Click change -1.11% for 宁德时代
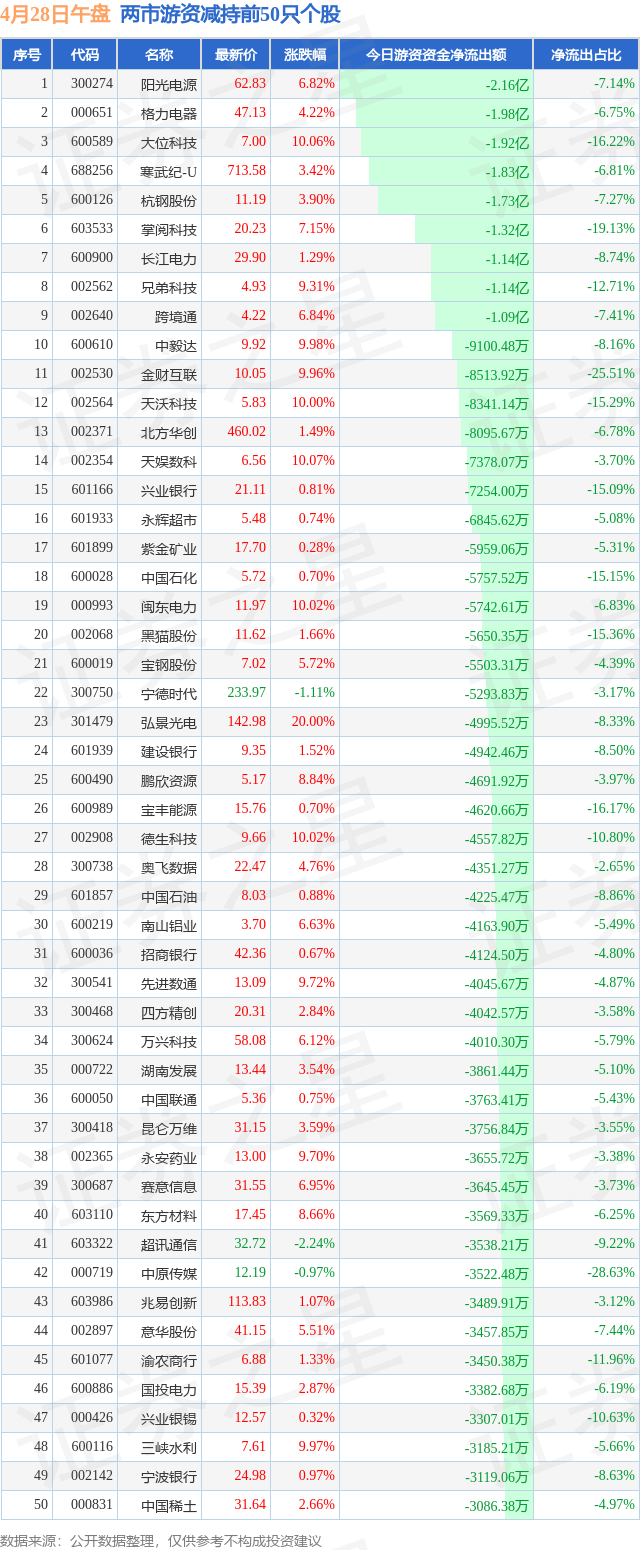Image resolution: width=640 pixels, height=1550 pixels. 315,693
